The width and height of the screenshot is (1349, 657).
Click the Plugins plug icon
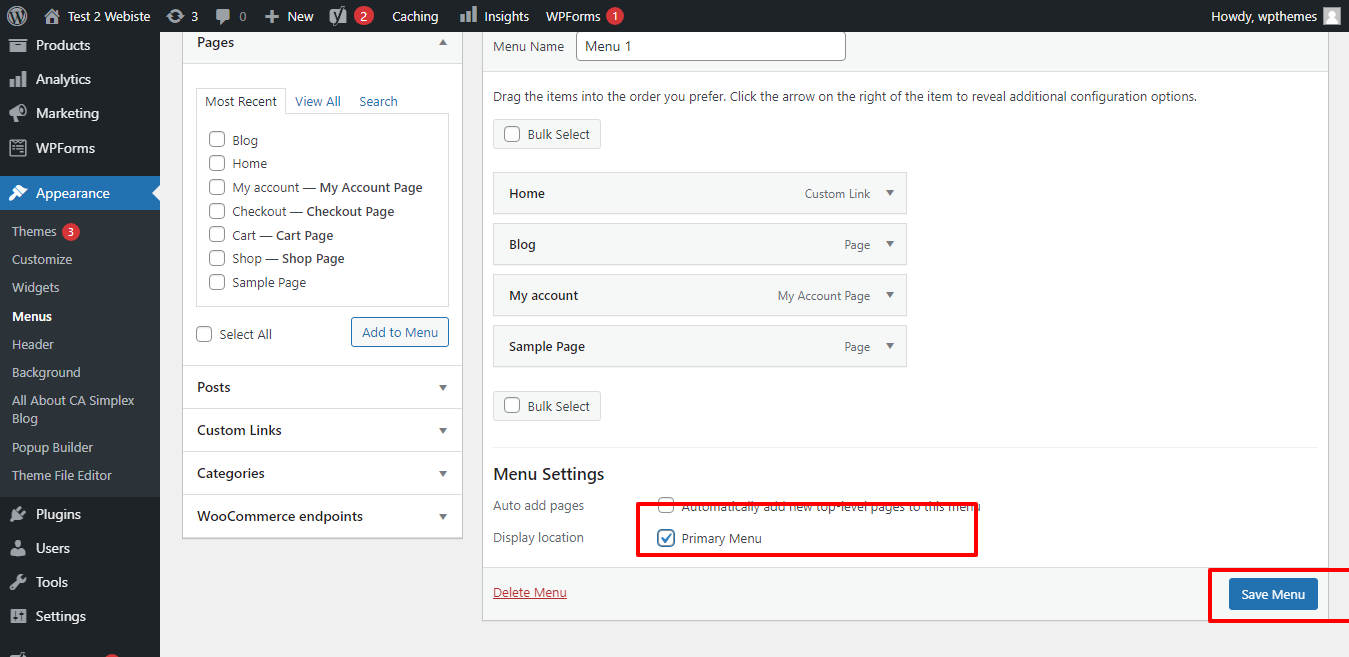click(17, 514)
